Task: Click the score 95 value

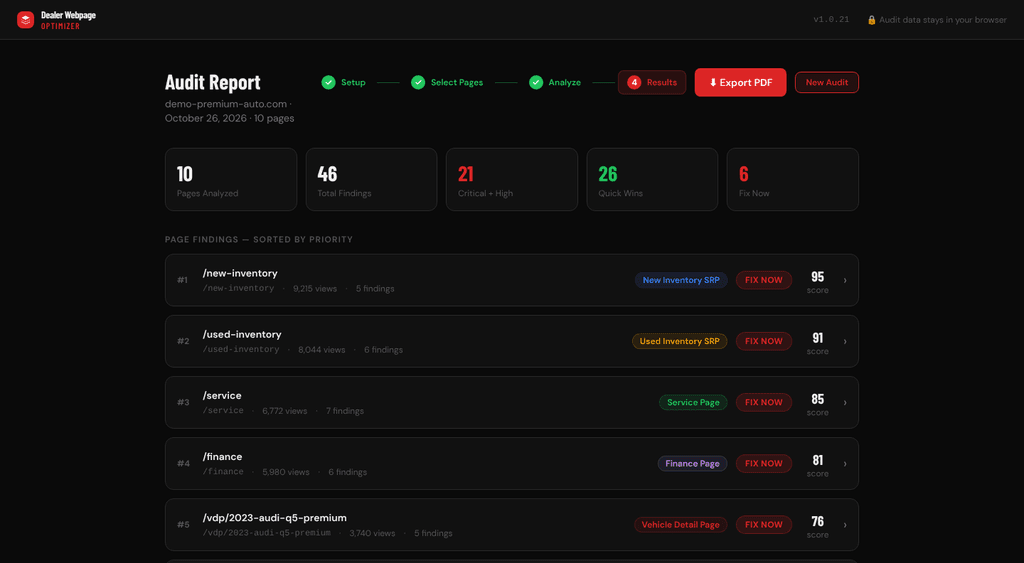Action: (x=818, y=277)
